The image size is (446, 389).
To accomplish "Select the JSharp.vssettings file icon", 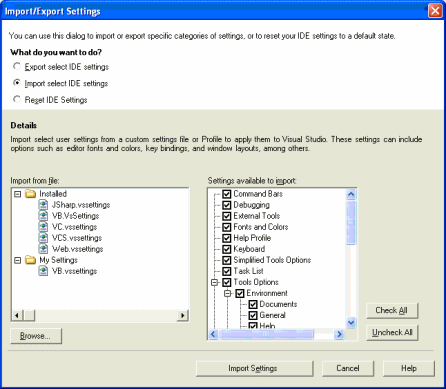I will click(43, 205).
